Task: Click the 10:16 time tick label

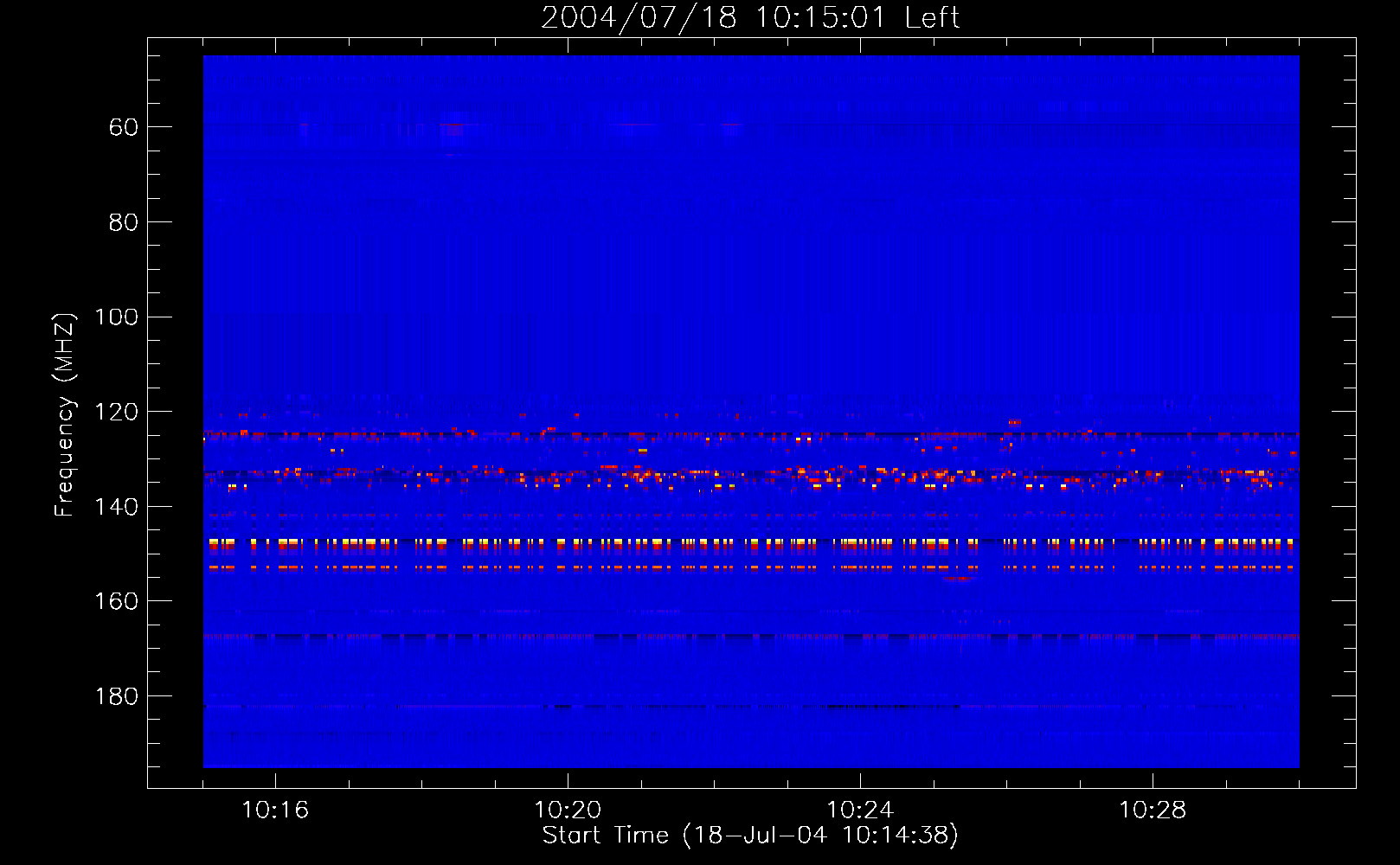Action: point(275,811)
